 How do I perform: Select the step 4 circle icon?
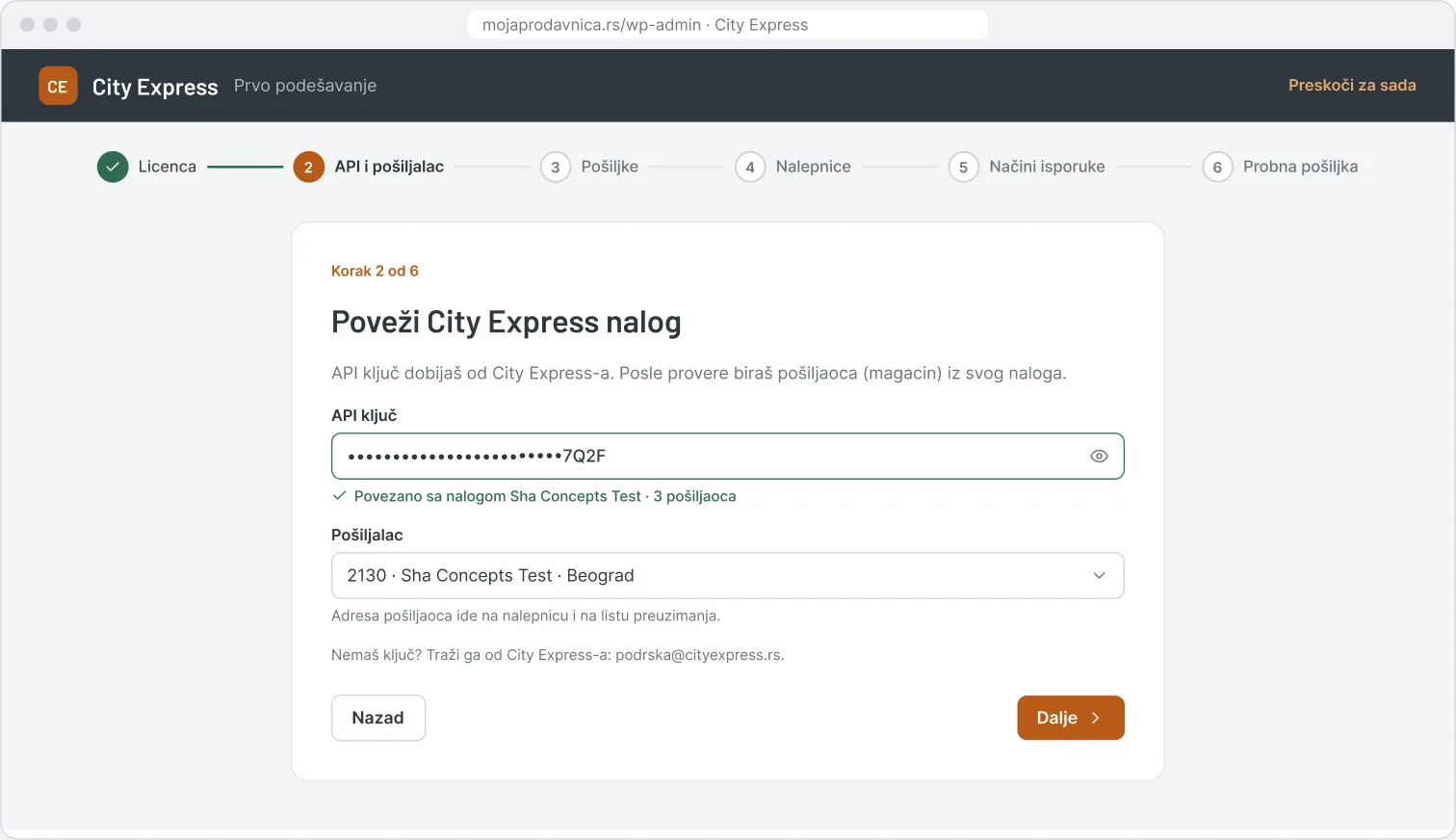pyautogui.click(x=750, y=167)
